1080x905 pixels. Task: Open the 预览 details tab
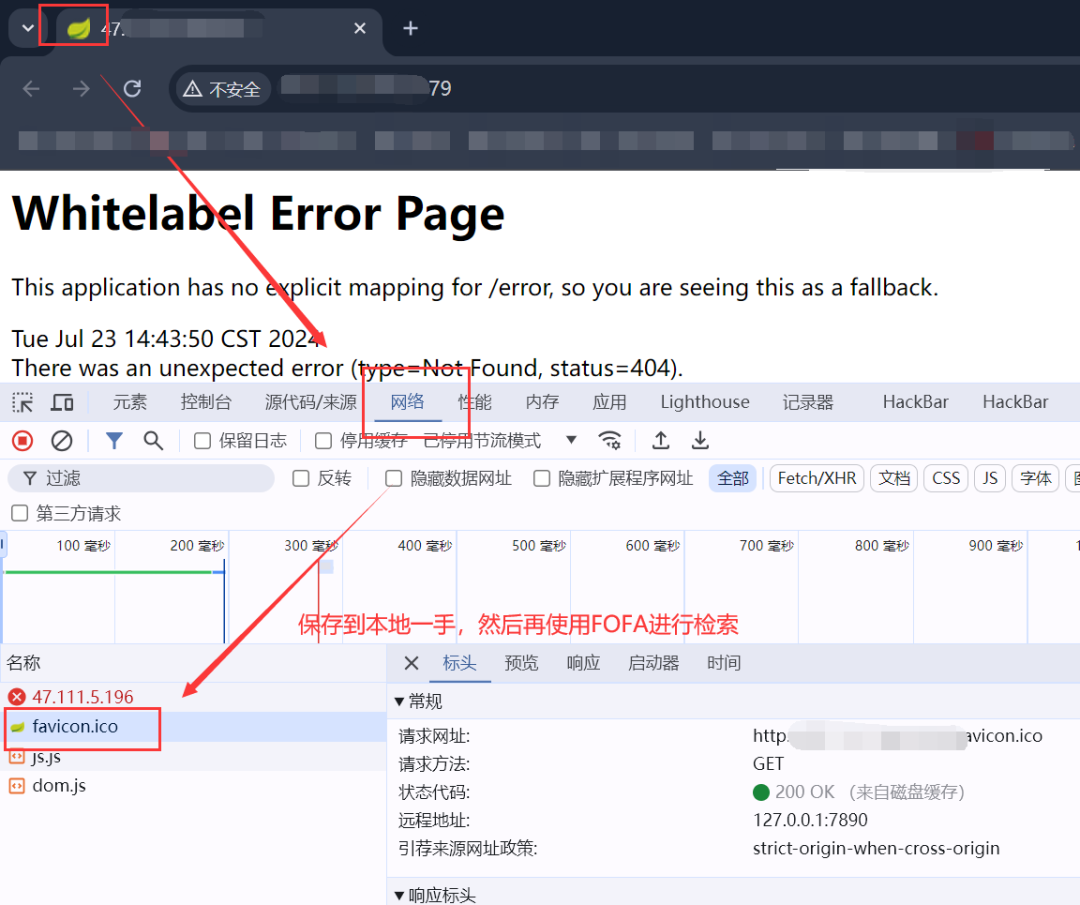pyautogui.click(x=521, y=663)
